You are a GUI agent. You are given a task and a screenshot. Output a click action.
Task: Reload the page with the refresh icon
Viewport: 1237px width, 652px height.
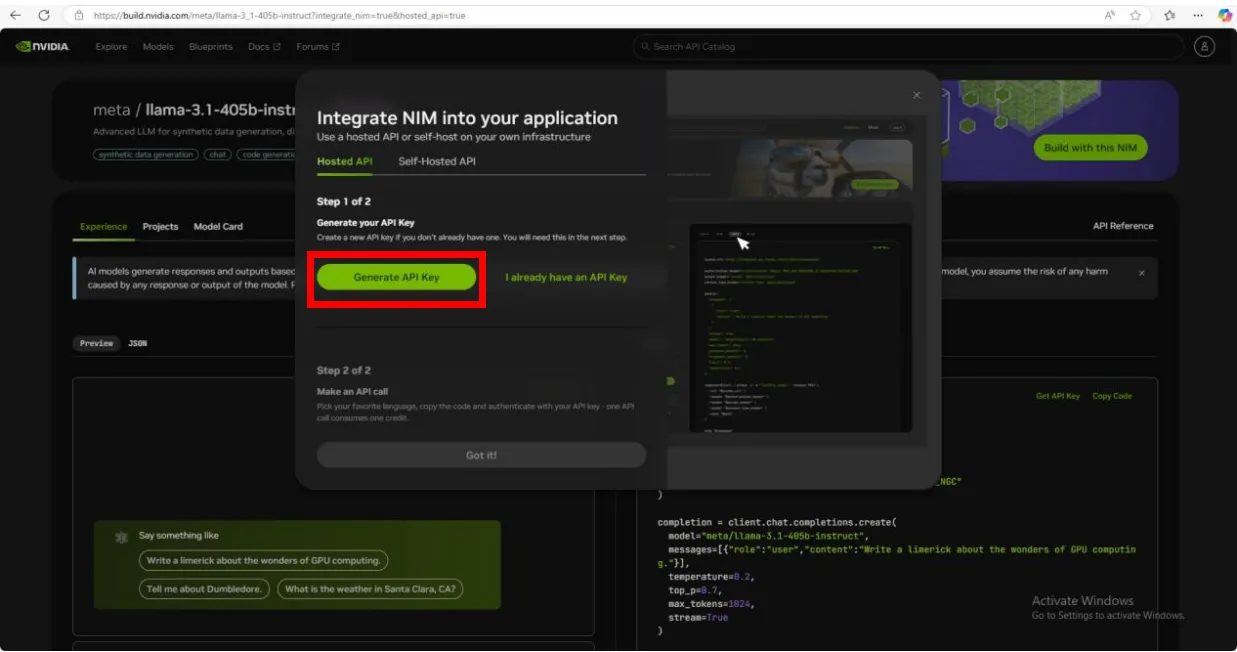pyautogui.click(x=44, y=16)
